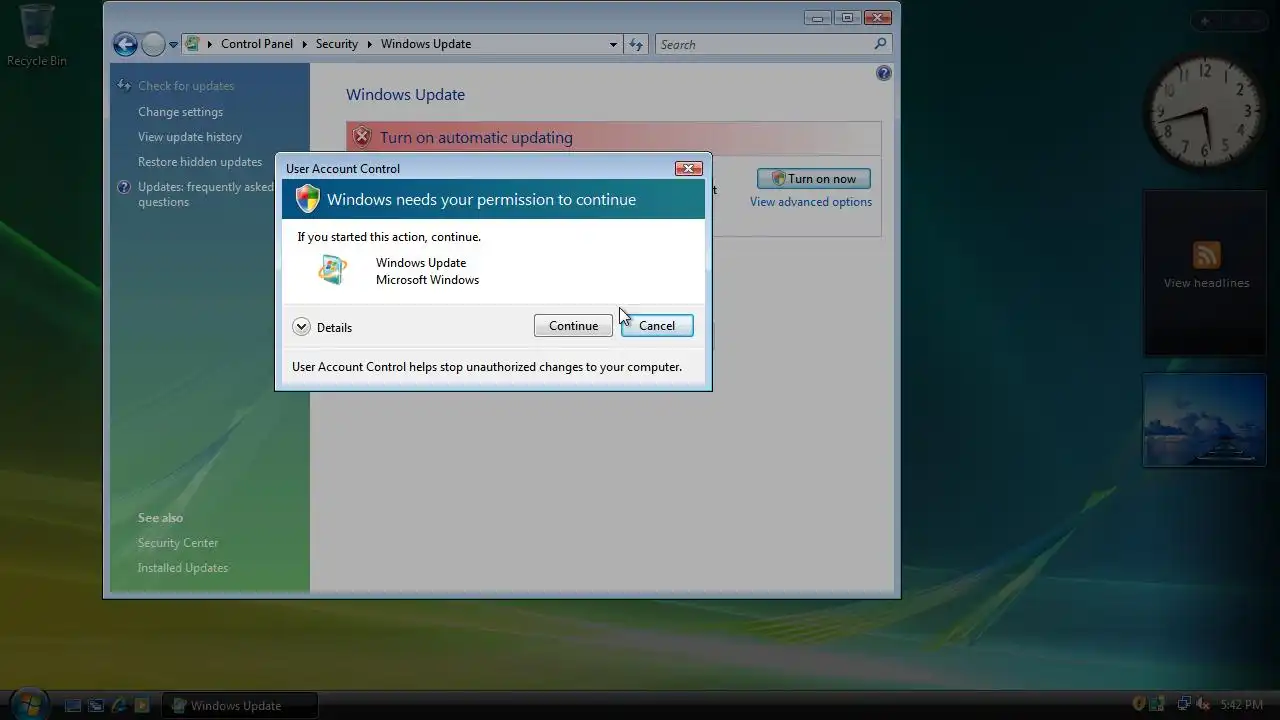Viewport: 1280px width, 720px height.
Task: Click Switch between windows in Quick Launch
Action: (x=96, y=705)
